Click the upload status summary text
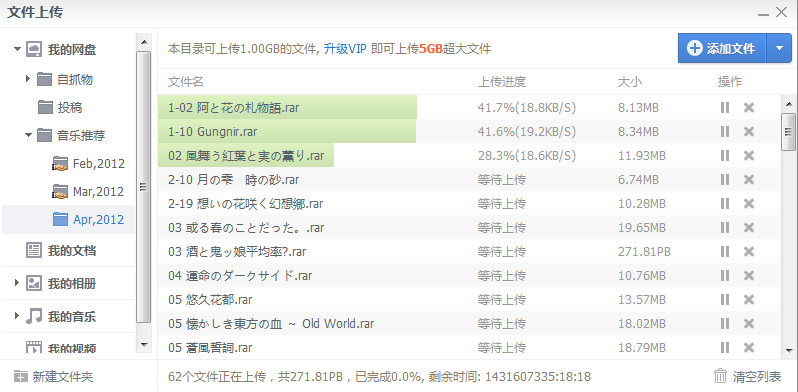798x392 pixels. 379,377
